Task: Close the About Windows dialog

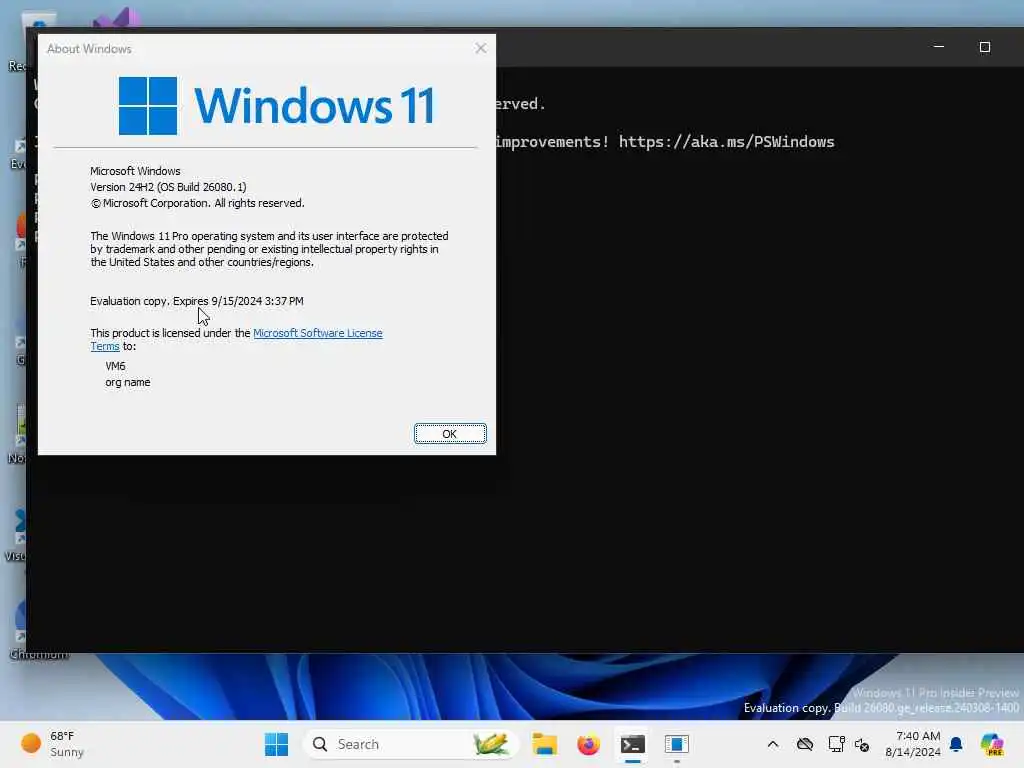Action: pyautogui.click(x=481, y=48)
